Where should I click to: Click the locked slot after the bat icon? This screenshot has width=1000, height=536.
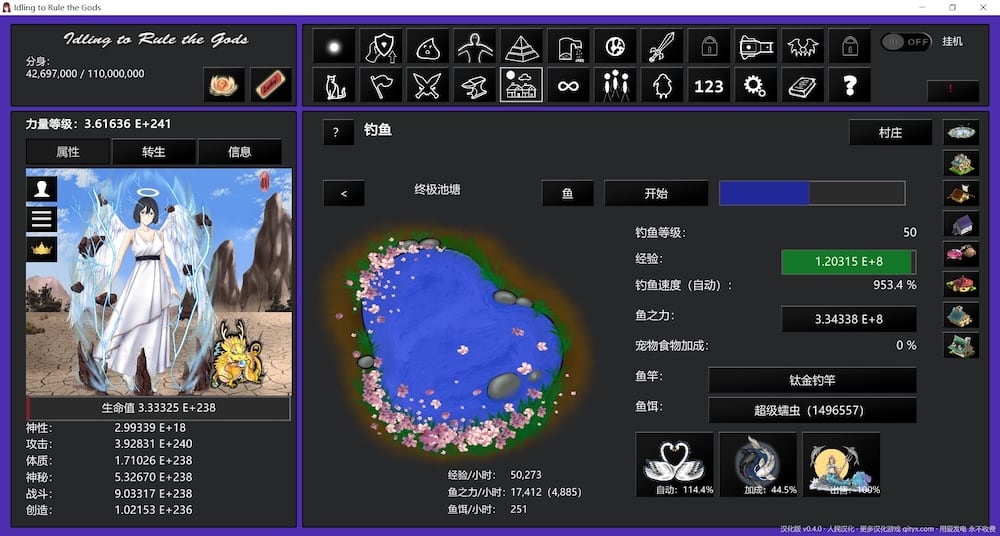849,46
